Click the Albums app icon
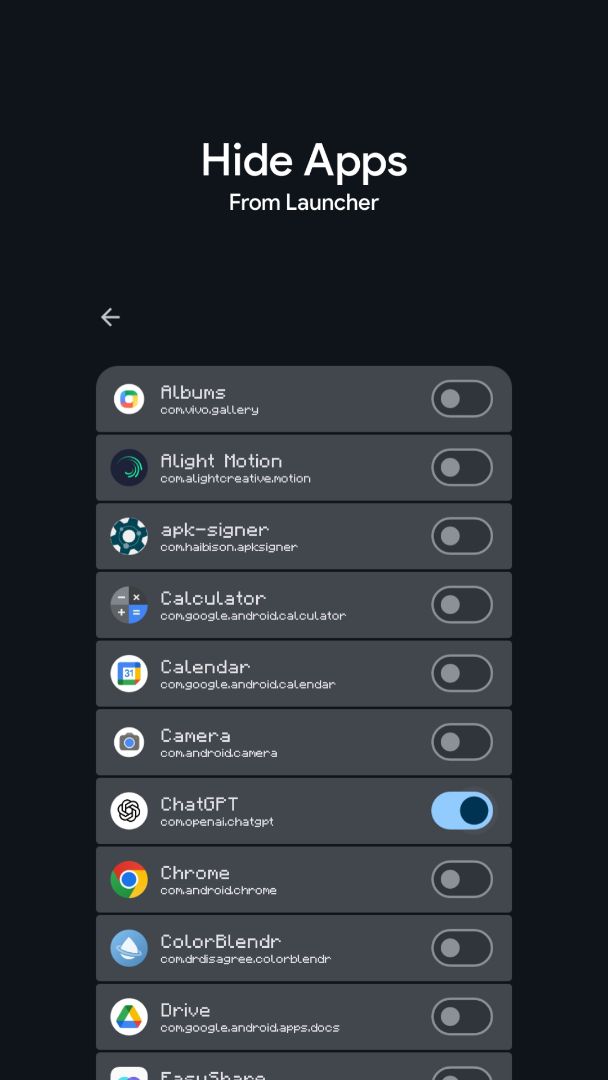 129,399
